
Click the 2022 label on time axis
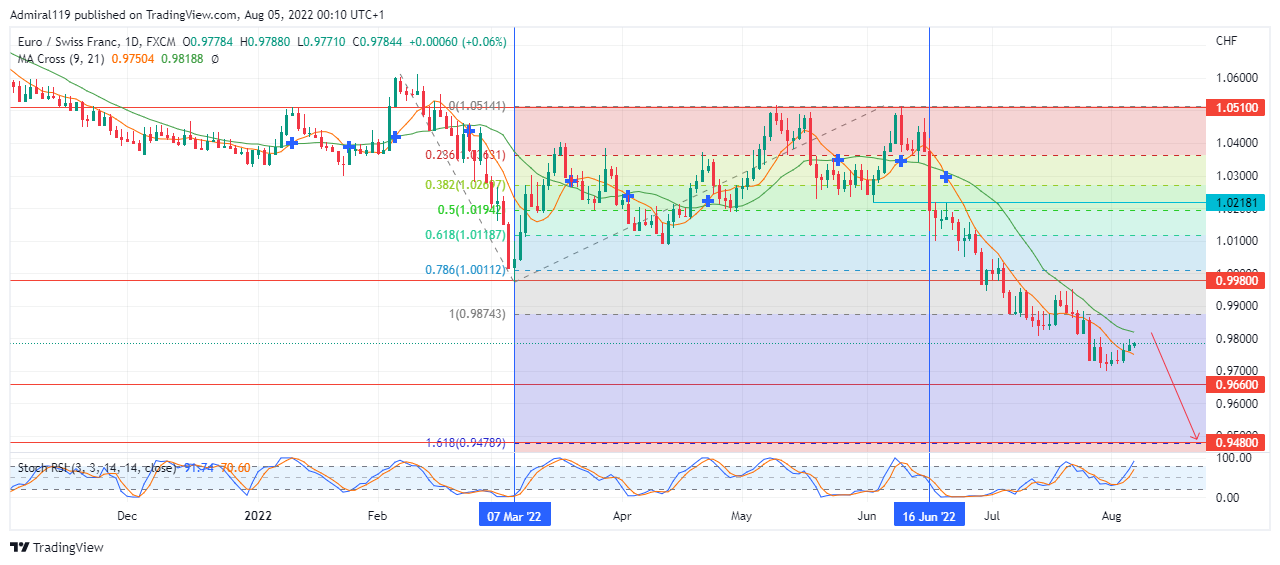point(258,516)
